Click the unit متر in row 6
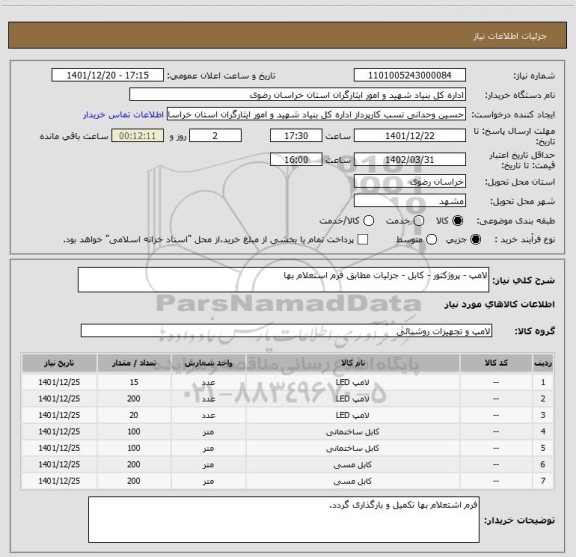576x557 pixels. [x=208, y=465]
